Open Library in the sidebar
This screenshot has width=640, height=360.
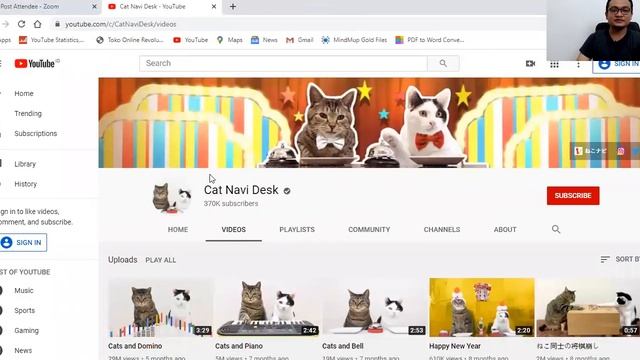25,164
